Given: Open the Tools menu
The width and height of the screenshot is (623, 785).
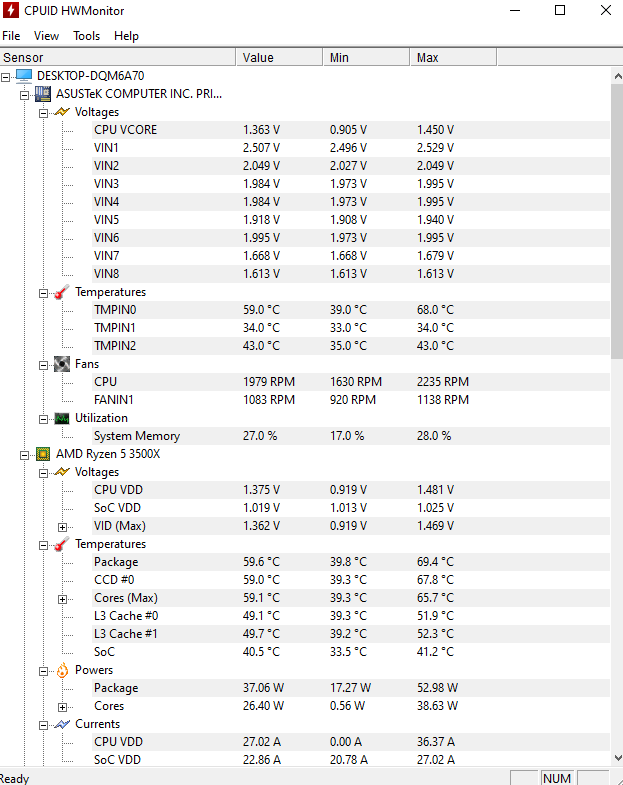Looking at the screenshot, I should coord(87,36).
